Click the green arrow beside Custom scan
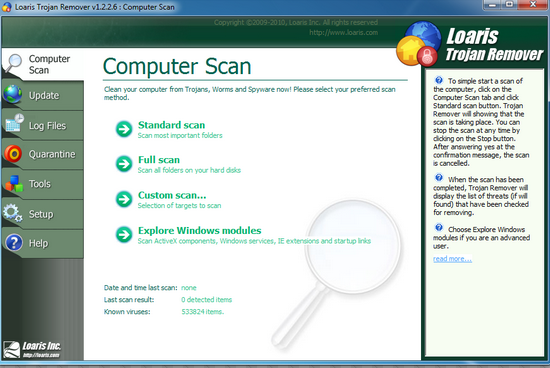550x368 pixels. (x=124, y=199)
